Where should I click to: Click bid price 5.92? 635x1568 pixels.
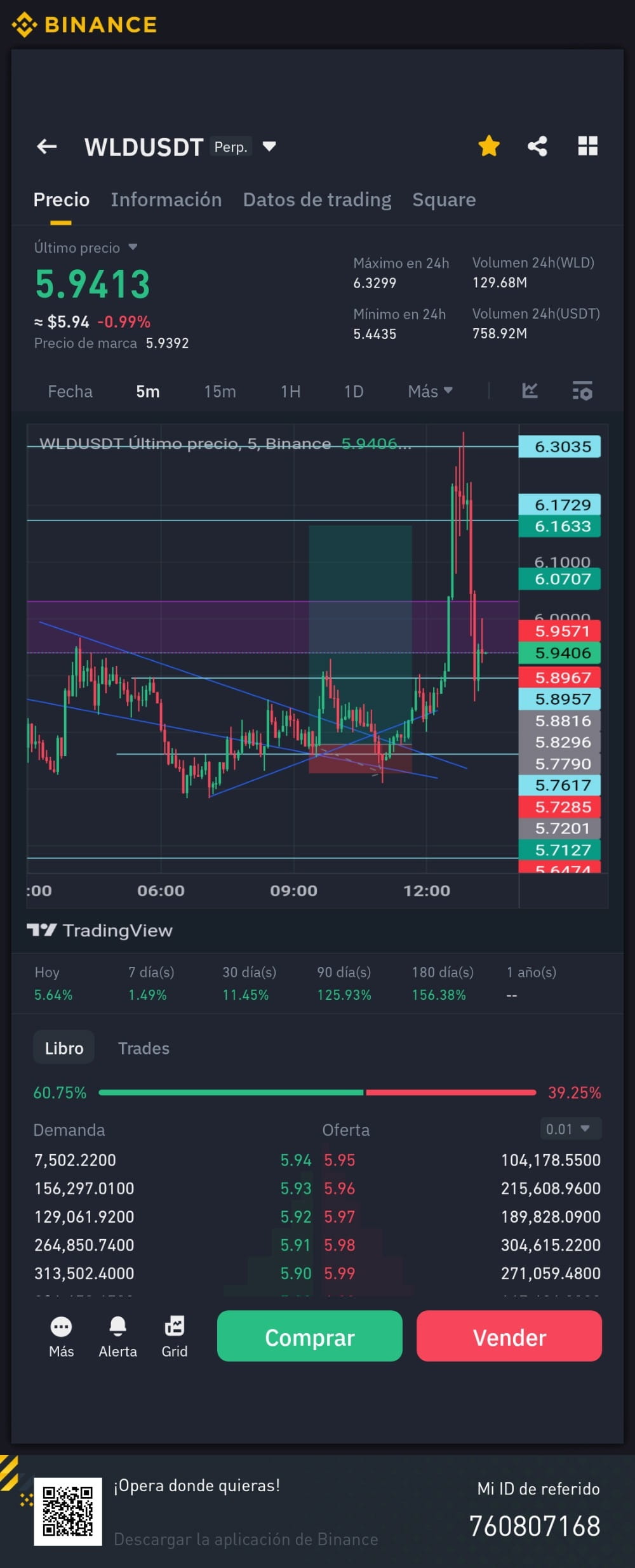(x=296, y=1217)
